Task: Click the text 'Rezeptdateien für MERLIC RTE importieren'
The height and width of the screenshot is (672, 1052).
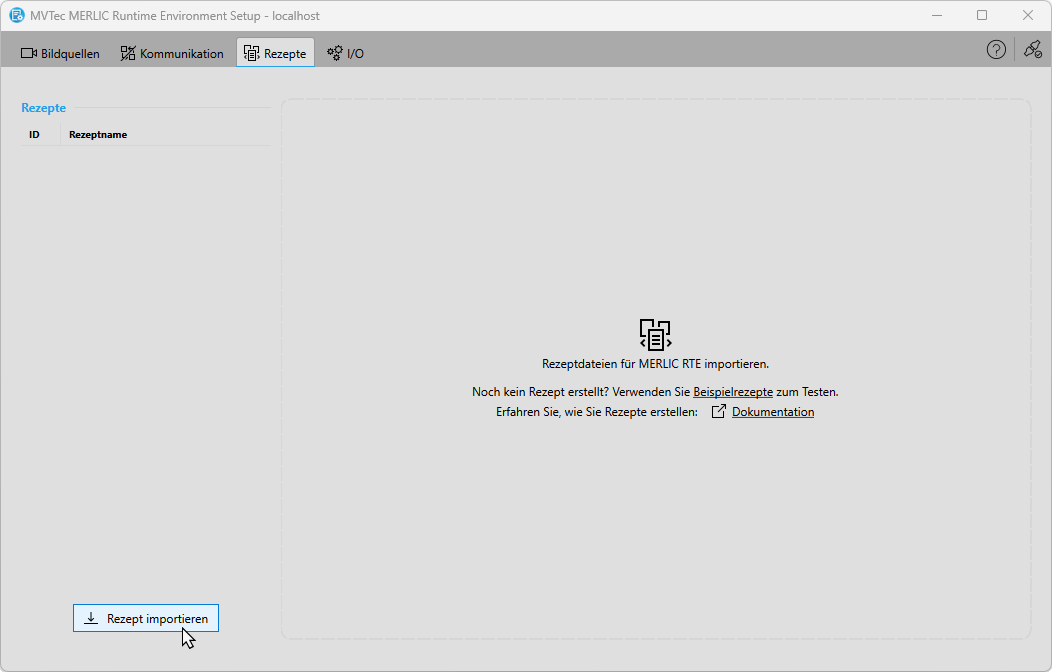Action: click(655, 364)
